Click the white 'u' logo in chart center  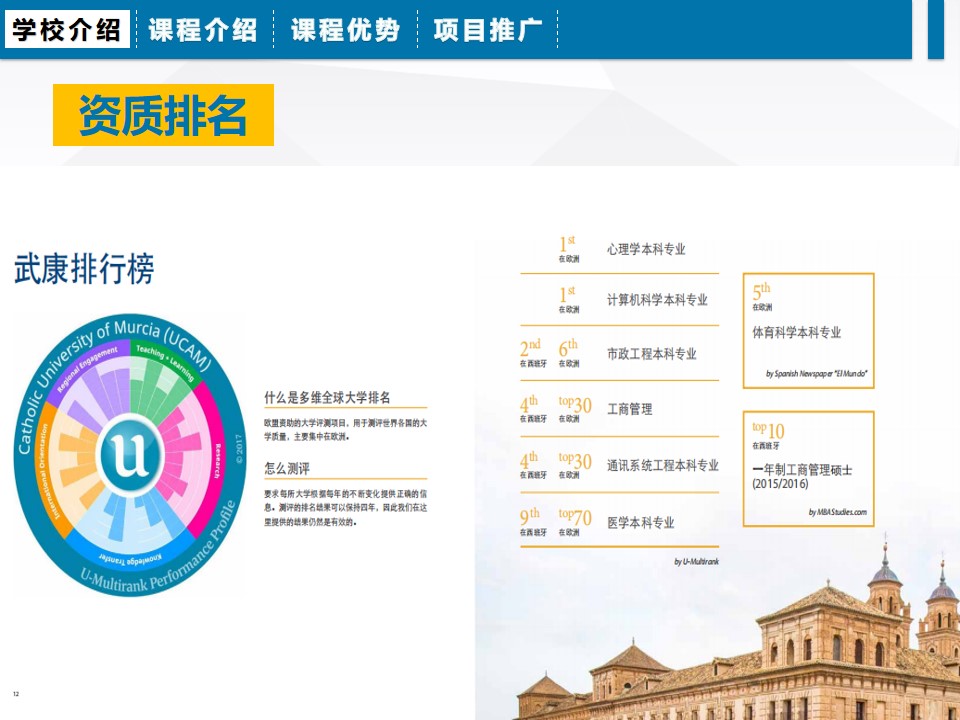coord(129,455)
